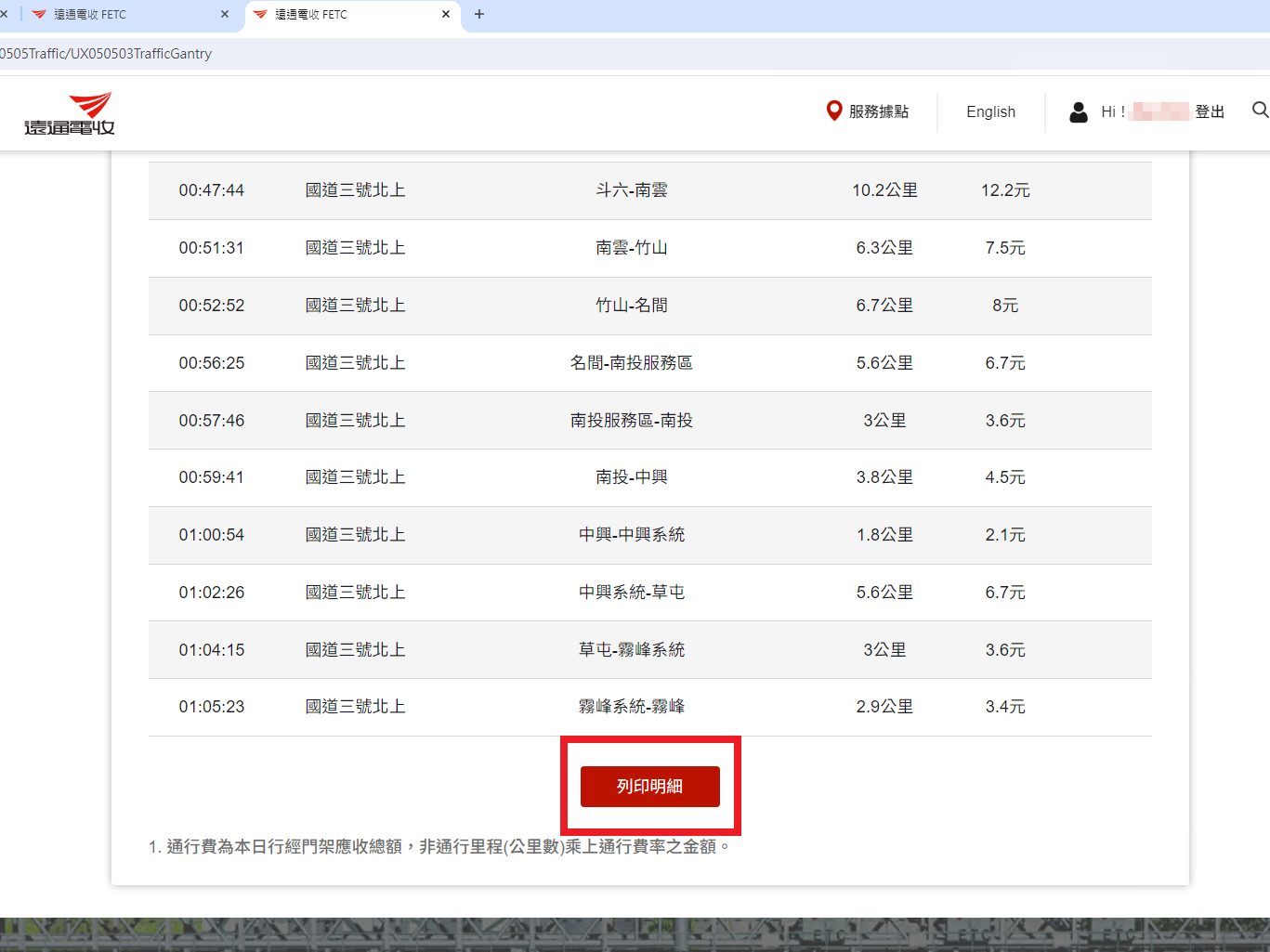
Task: Open search with the magnifier icon
Action: click(x=1260, y=111)
